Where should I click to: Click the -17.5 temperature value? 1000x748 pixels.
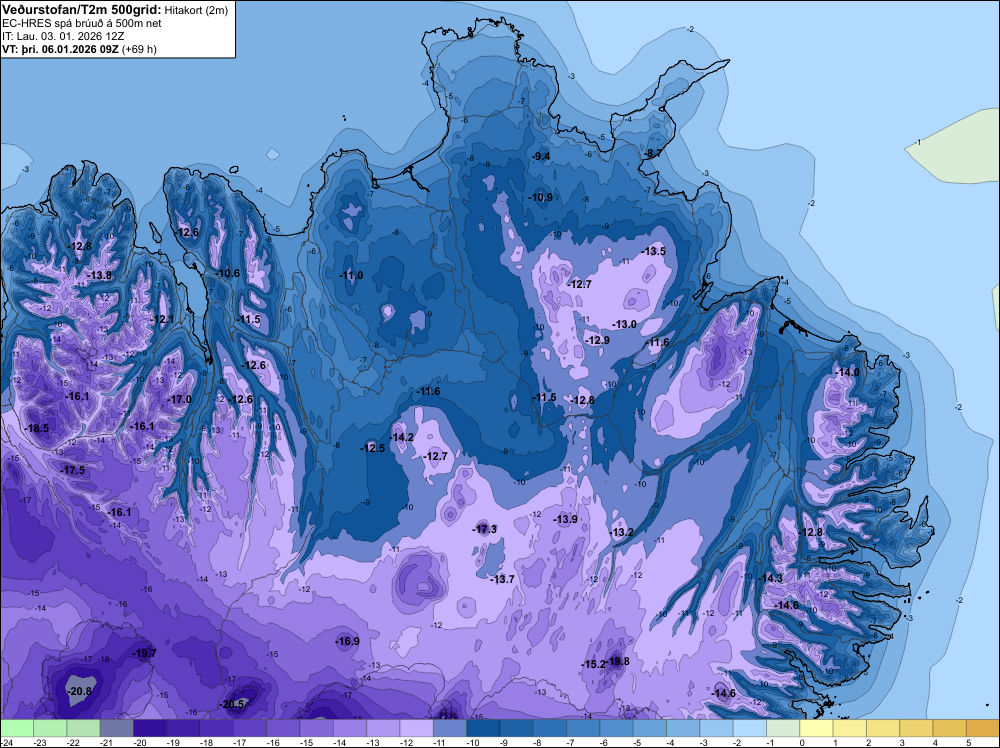(73, 470)
